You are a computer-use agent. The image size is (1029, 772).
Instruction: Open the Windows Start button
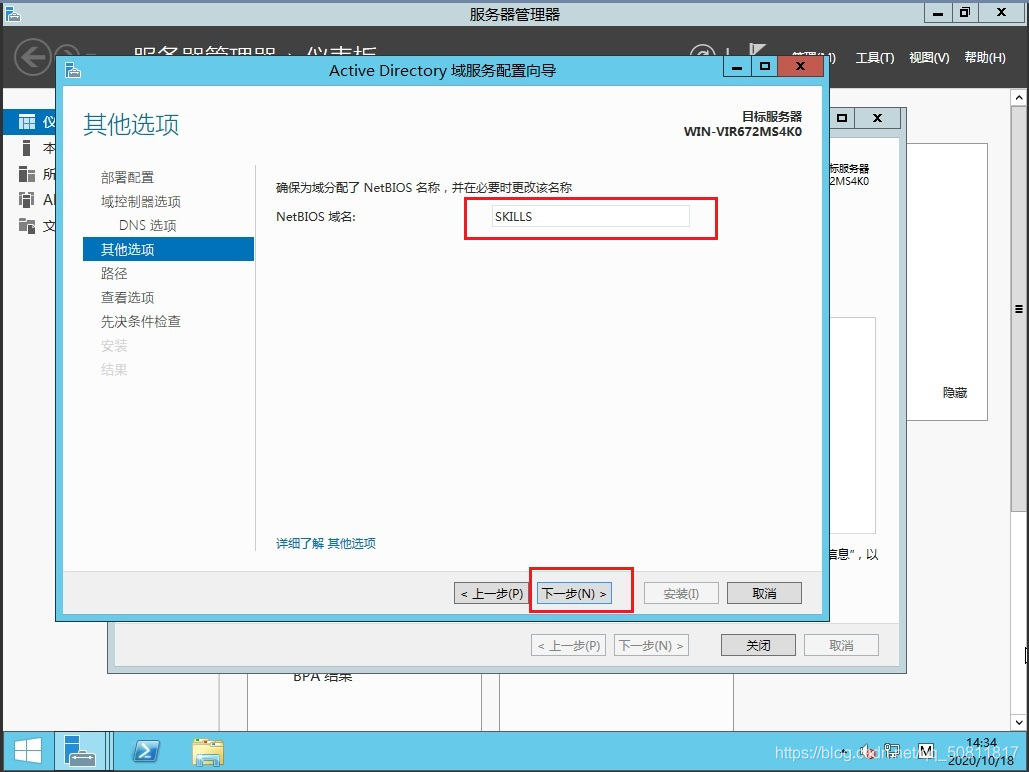(x=27, y=752)
